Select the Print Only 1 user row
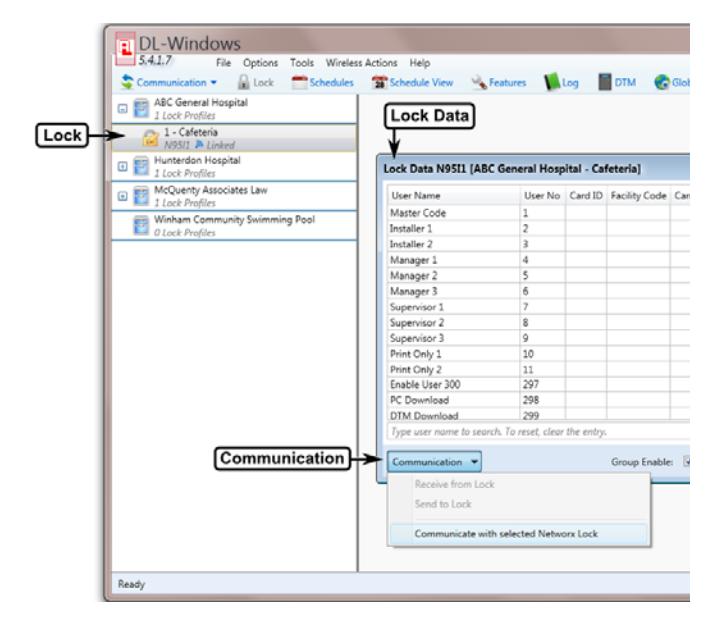Image resolution: width=718 pixels, height=629 pixels. (538, 354)
